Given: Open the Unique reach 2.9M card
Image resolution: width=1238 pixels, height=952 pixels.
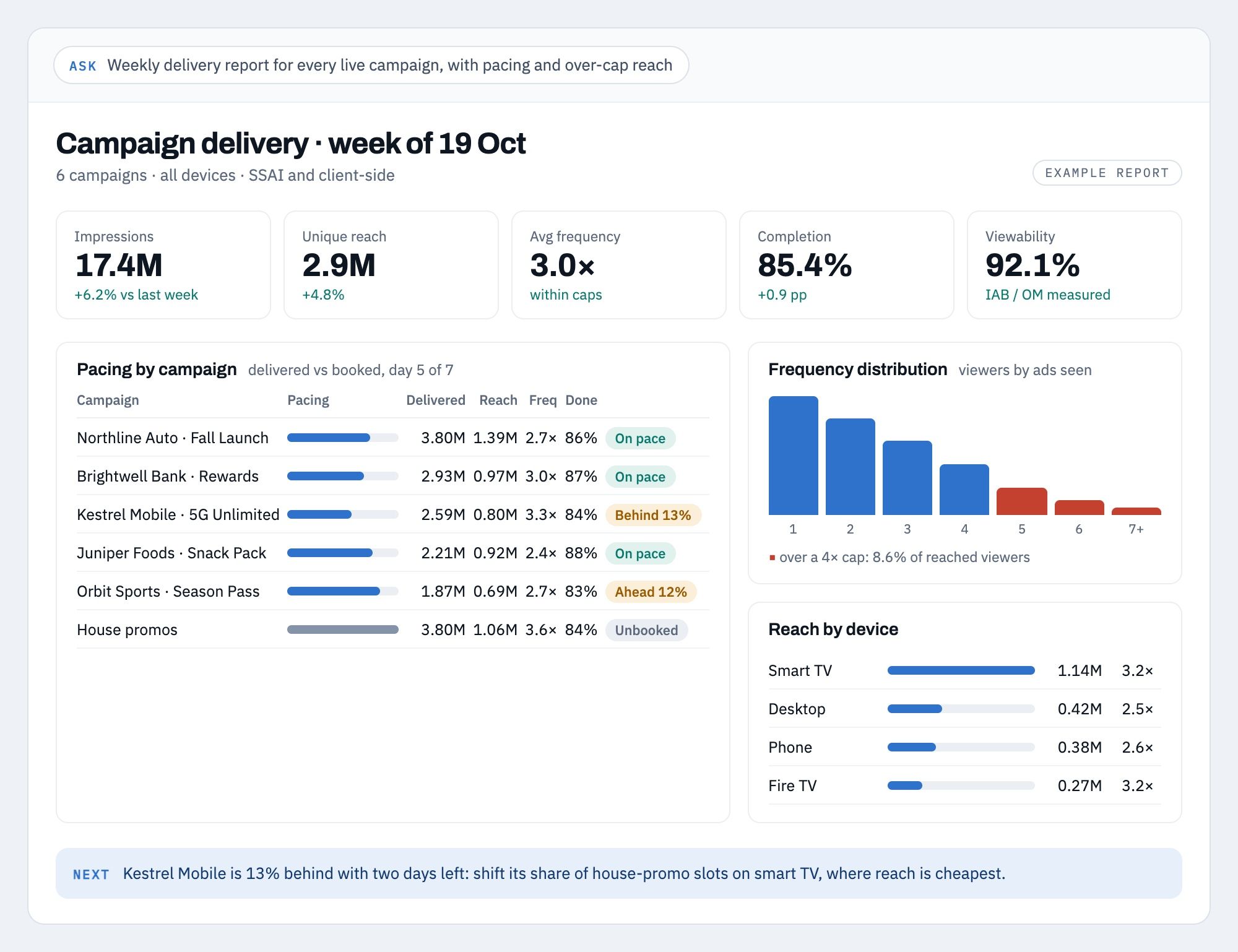Looking at the screenshot, I should (391, 265).
